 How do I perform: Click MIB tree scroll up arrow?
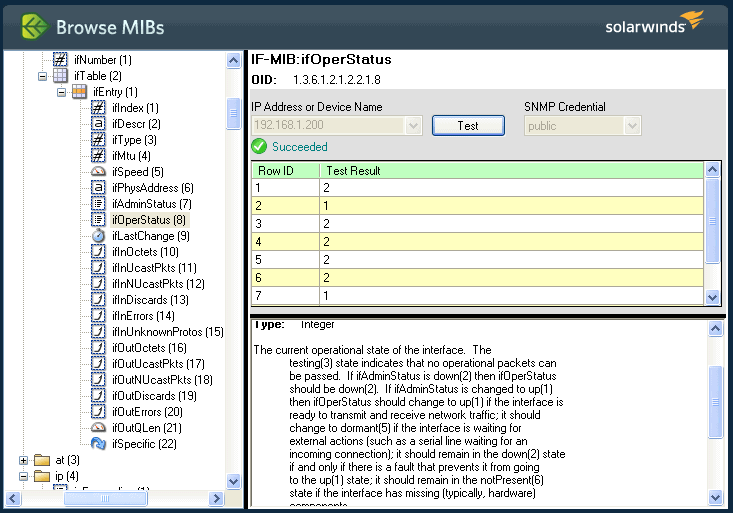(x=233, y=60)
